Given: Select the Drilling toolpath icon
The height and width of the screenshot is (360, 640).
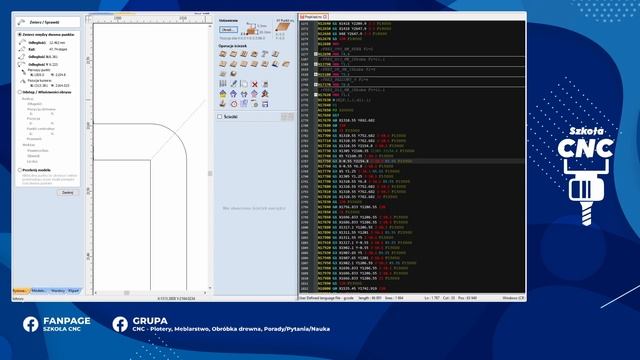Looking at the screenshot, I should pos(244,54).
